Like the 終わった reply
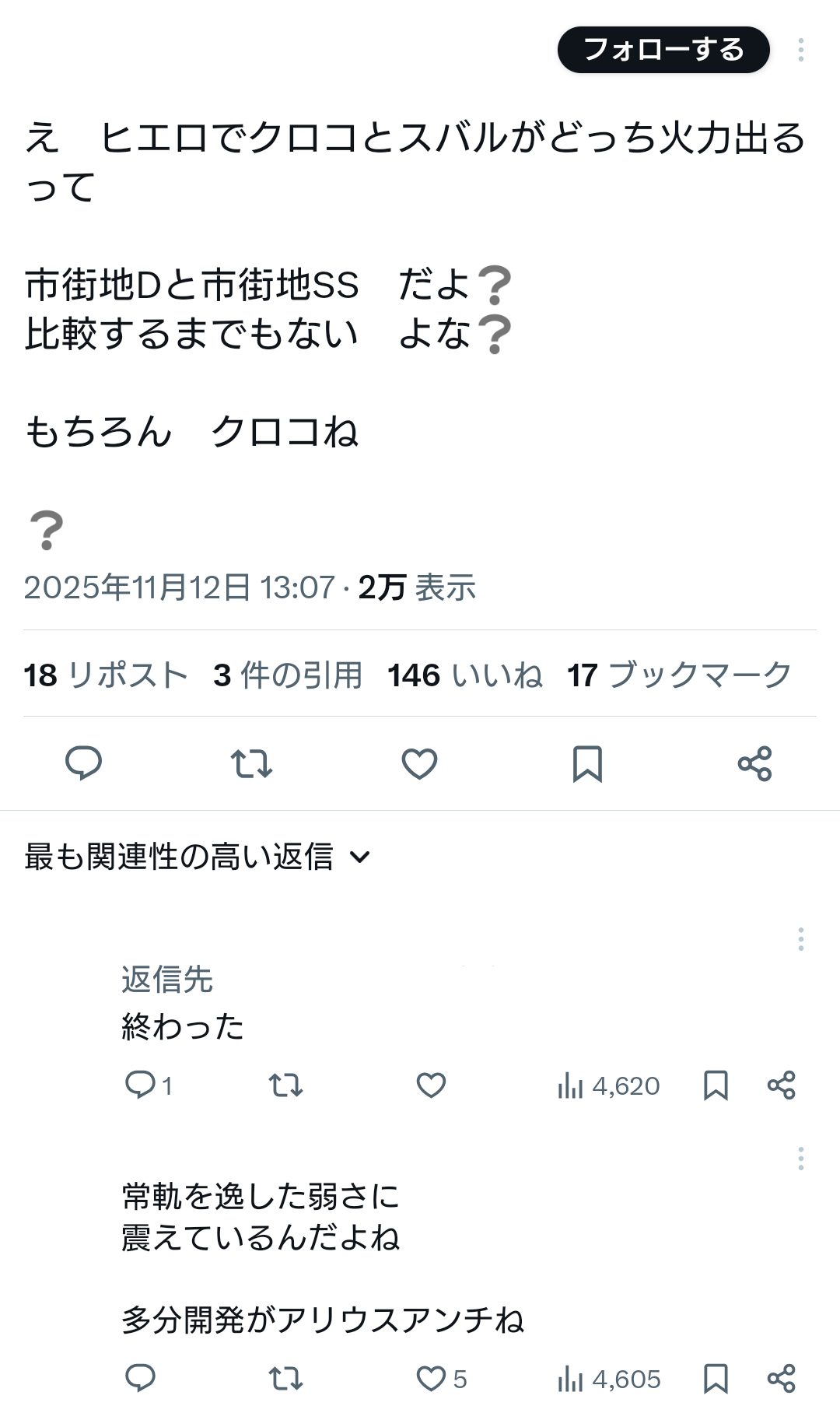 click(431, 1085)
